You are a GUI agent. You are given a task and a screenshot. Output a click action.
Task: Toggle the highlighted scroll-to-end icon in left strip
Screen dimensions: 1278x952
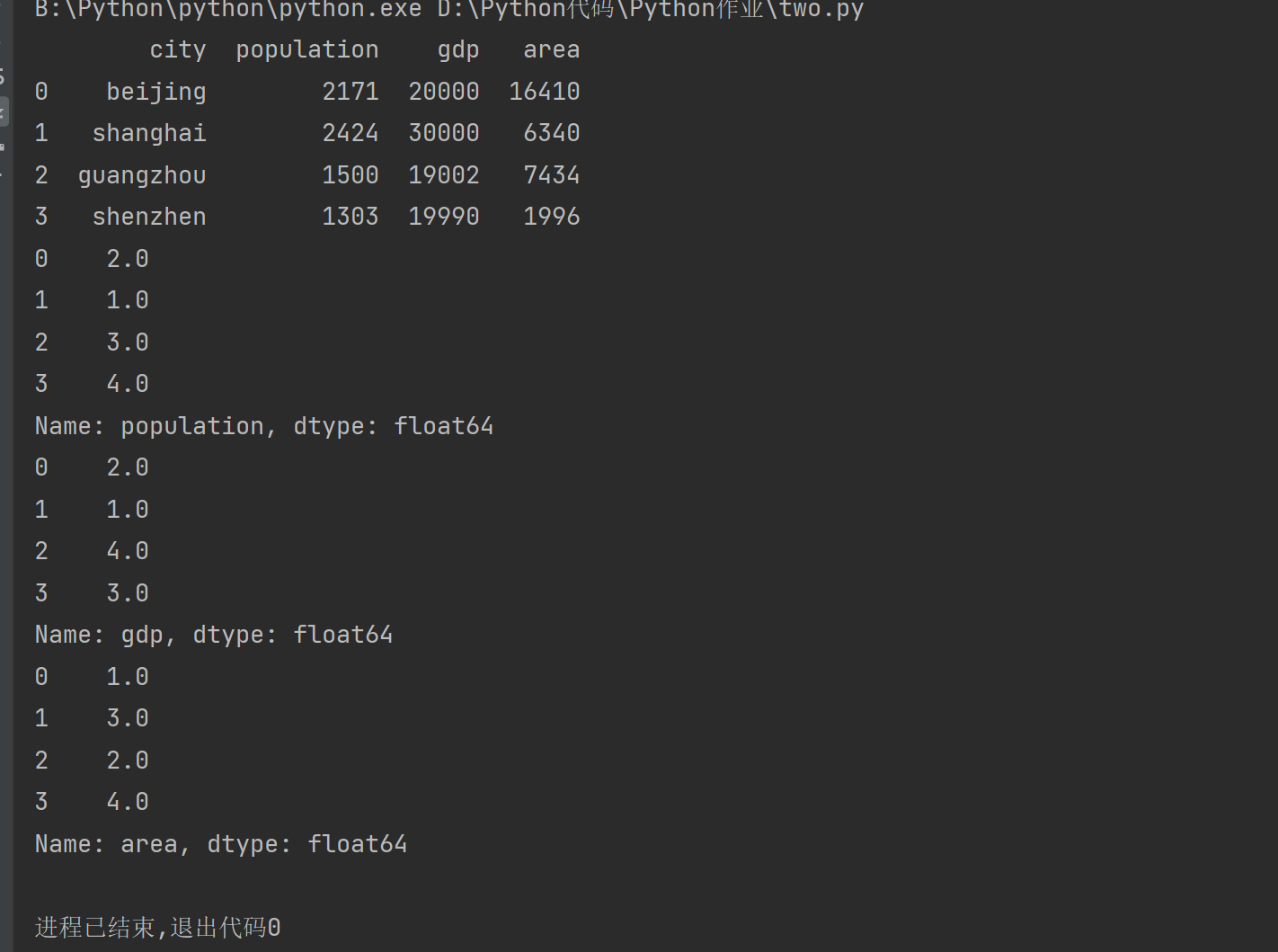pyautogui.click(x=4, y=111)
